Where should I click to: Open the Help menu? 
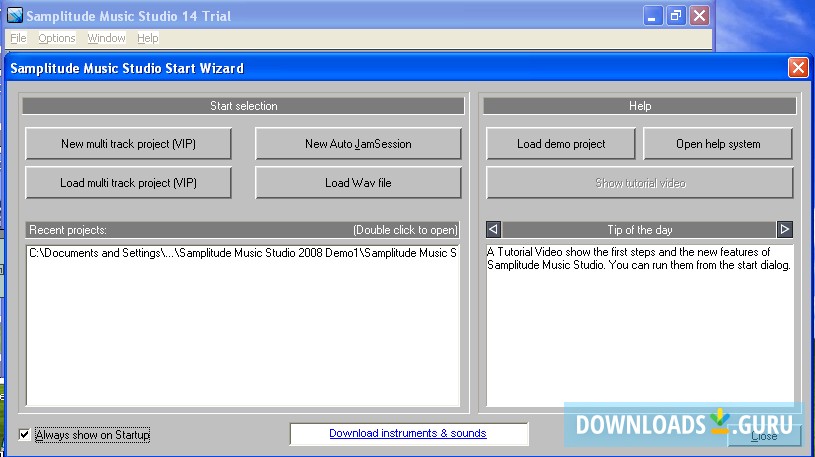tap(148, 38)
